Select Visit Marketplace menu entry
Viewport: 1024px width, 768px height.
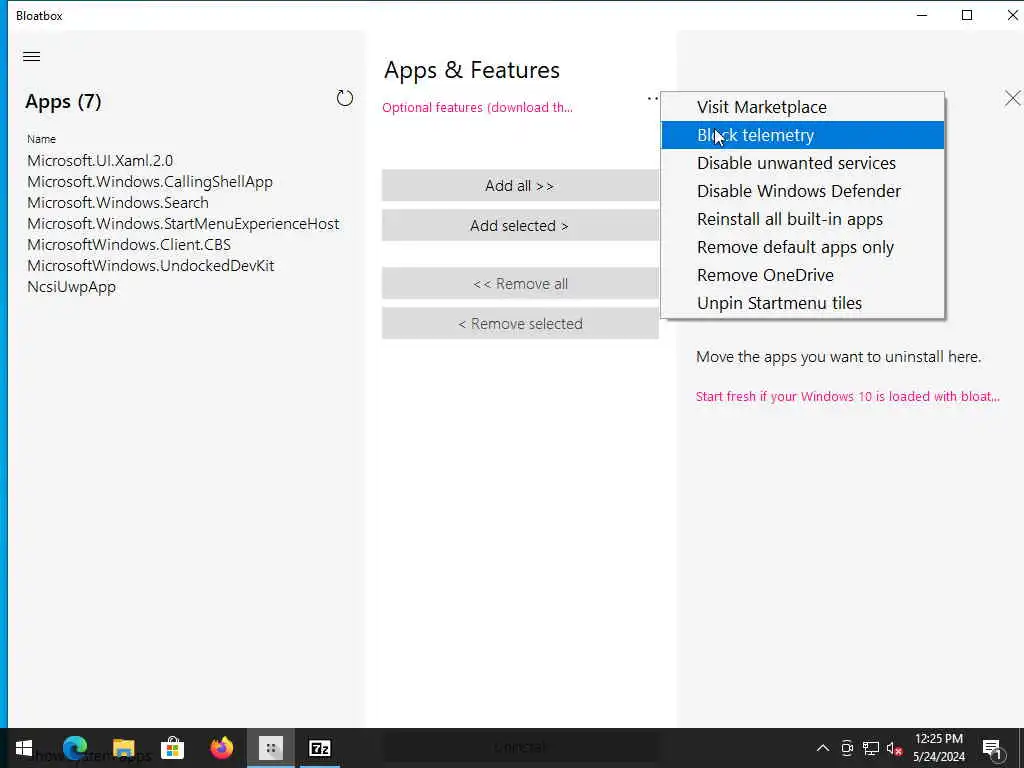(x=803, y=107)
